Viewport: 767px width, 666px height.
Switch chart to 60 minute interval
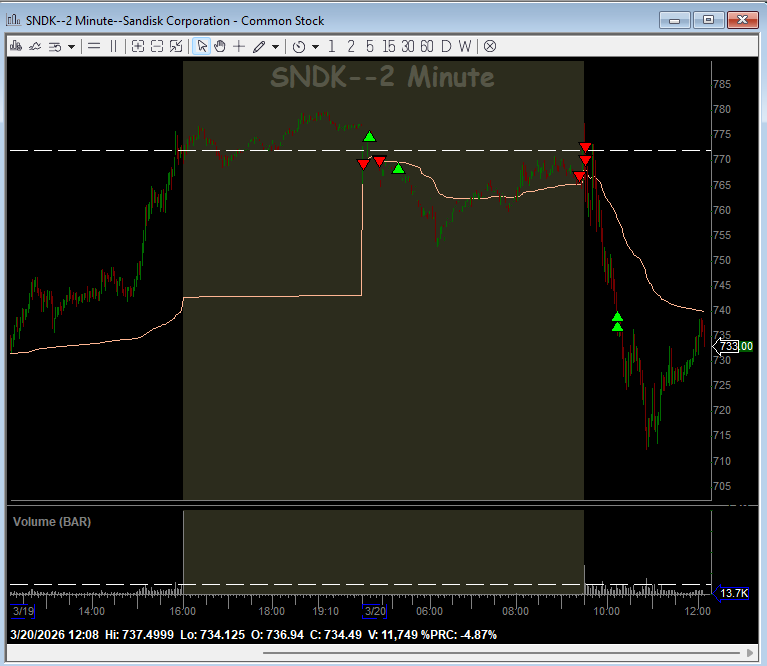427,46
